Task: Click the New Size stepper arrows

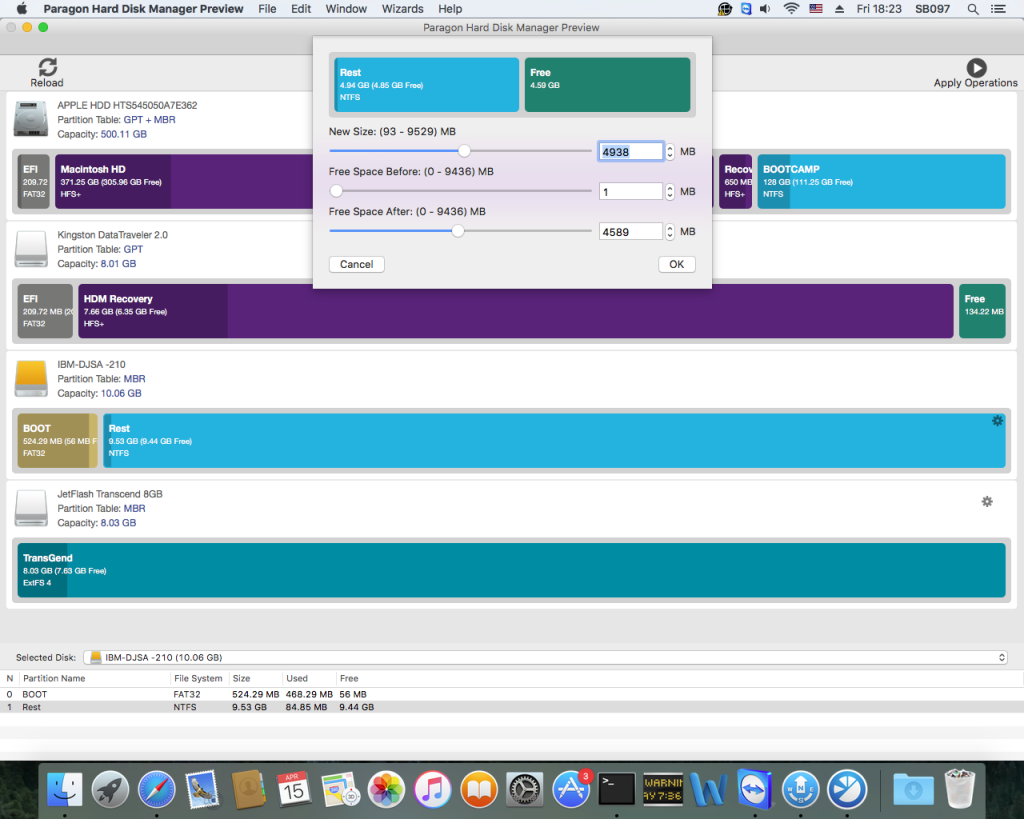Action: click(x=669, y=152)
